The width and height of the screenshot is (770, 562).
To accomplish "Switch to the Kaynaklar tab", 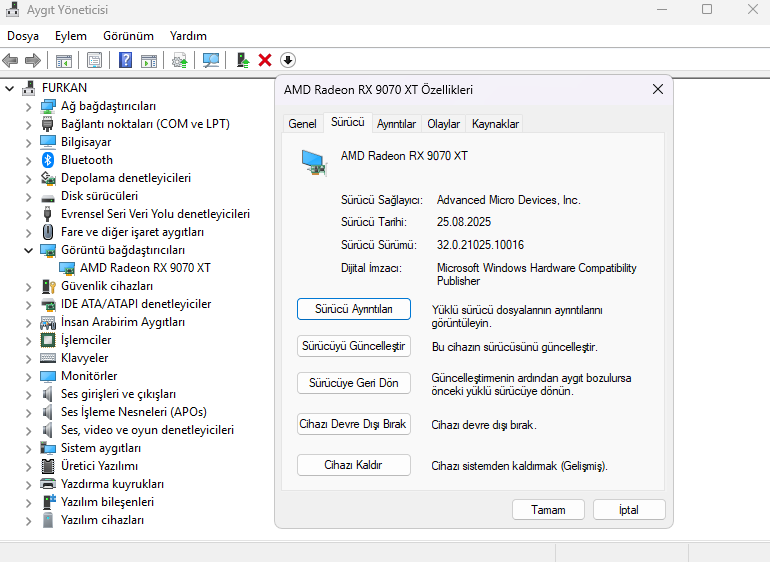I will [x=495, y=124].
